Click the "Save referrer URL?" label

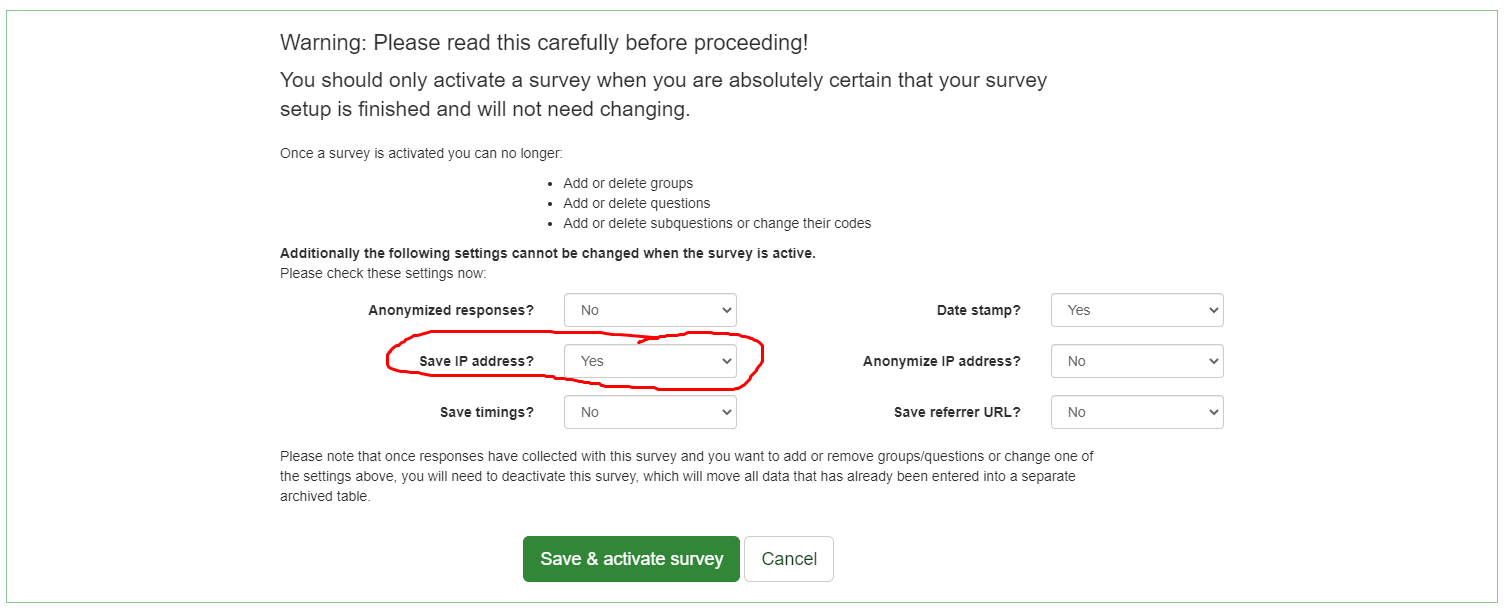[957, 412]
